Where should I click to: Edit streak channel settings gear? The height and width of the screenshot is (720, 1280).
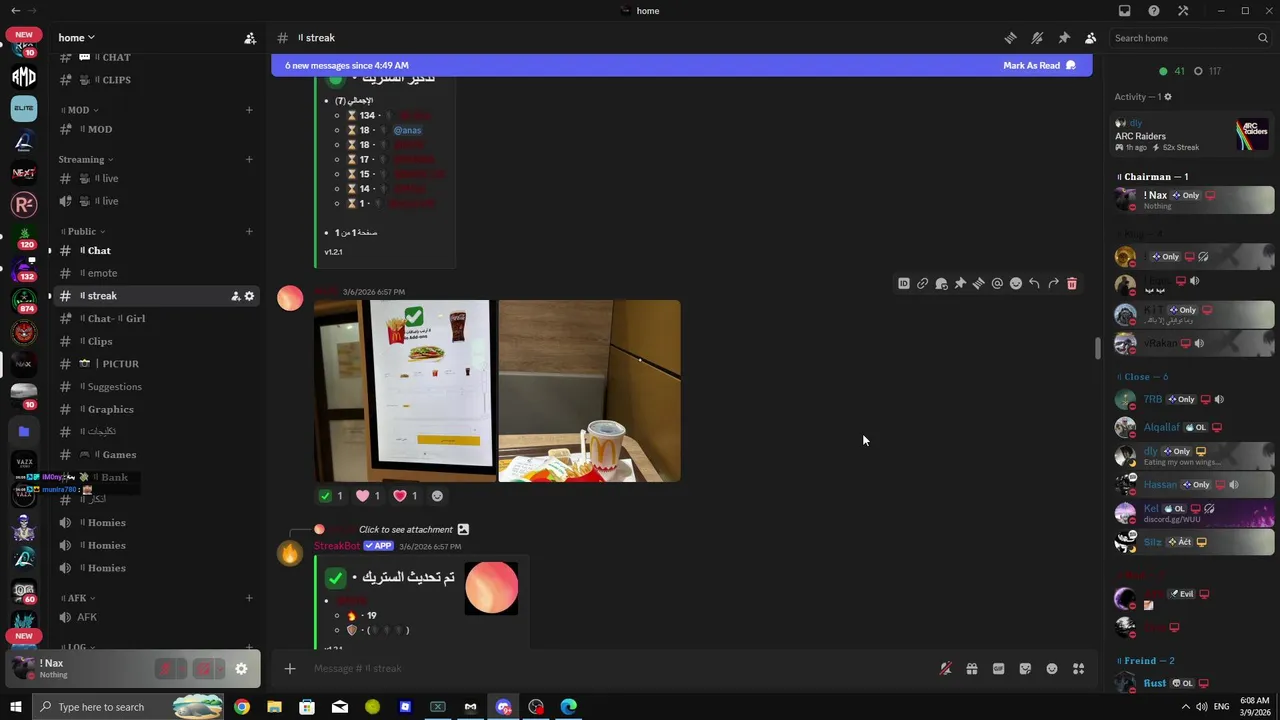[249, 296]
